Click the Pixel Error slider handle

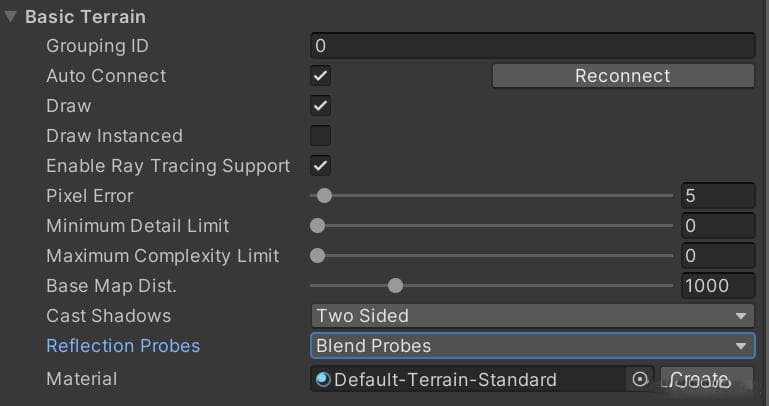(324, 196)
